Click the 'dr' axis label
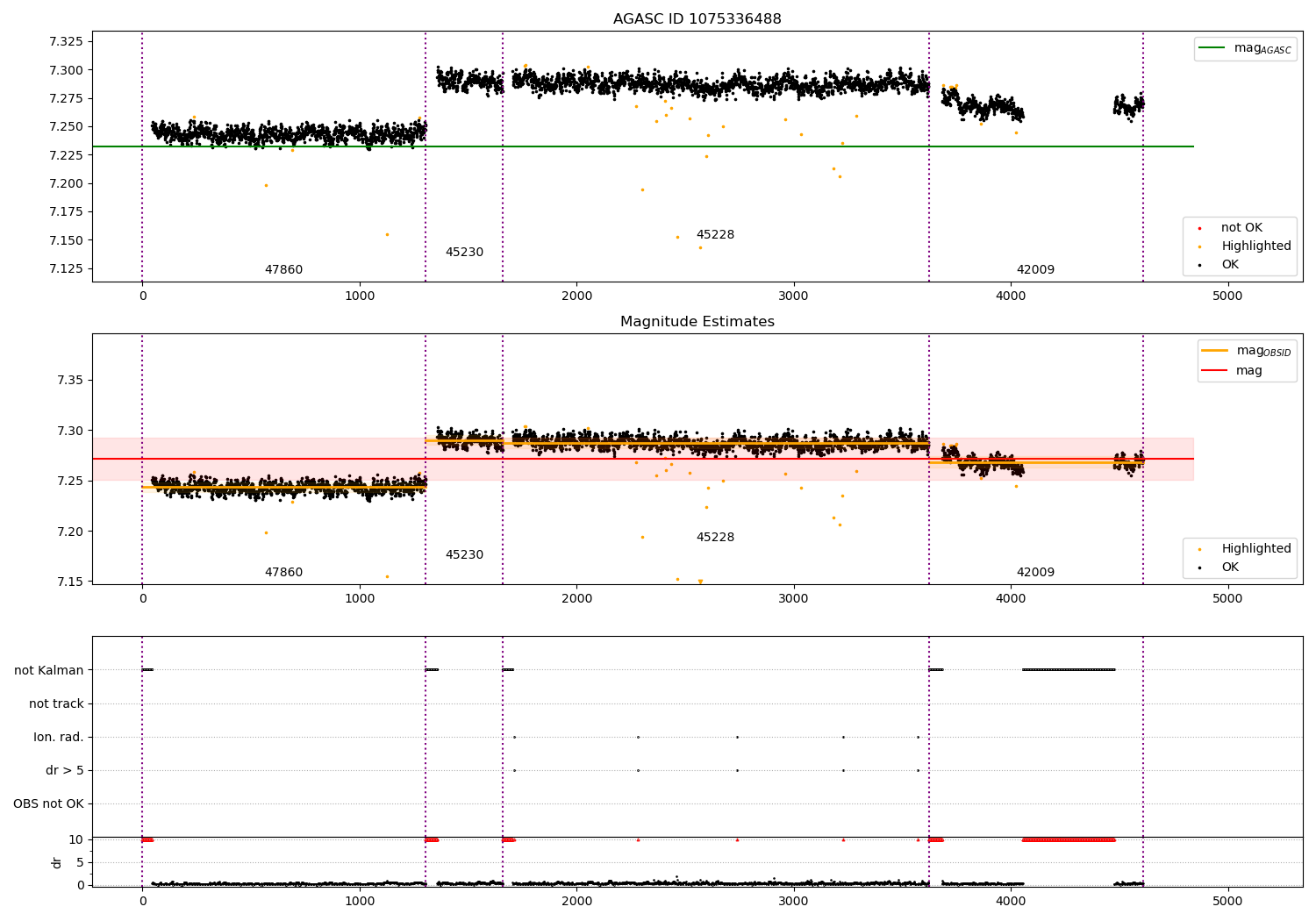The height and width of the screenshot is (921, 1316). pyautogui.click(x=57, y=862)
